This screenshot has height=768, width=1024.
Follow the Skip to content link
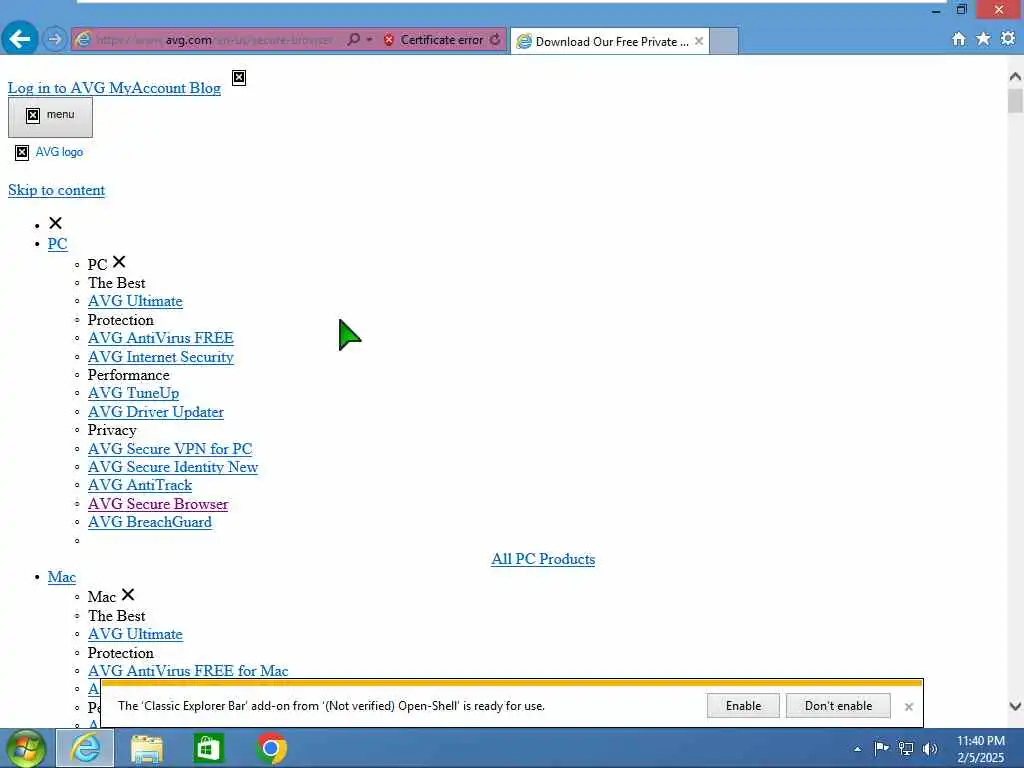tap(56, 190)
